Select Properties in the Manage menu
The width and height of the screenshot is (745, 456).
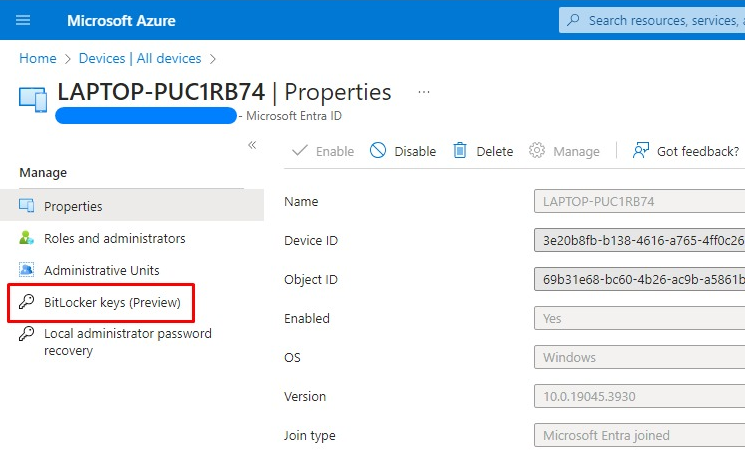(x=132, y=206)
